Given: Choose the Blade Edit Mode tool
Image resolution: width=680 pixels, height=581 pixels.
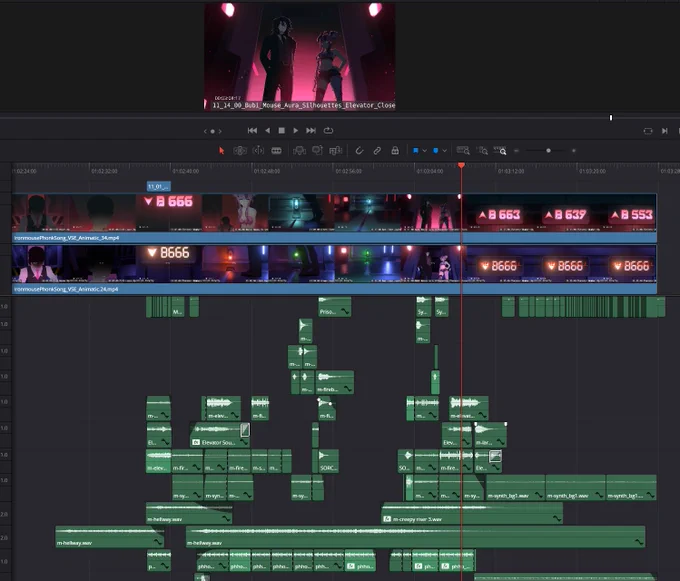Looking at the screenshot, I should [x=276, y=150].
